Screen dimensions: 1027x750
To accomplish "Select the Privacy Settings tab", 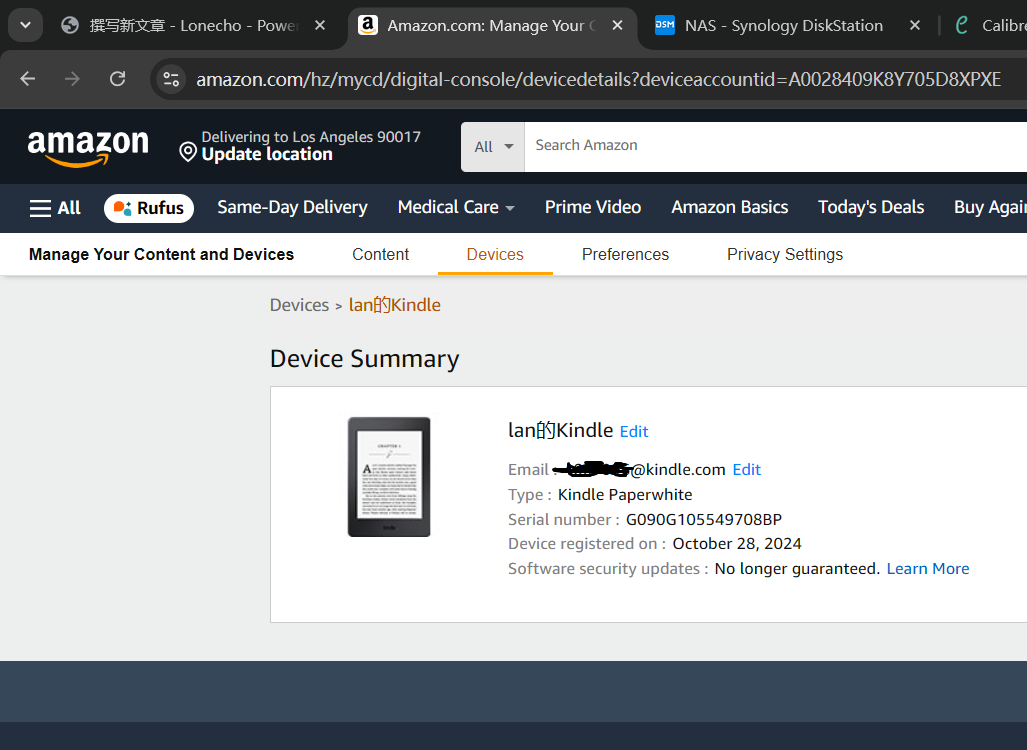I will [x=784, y=254].
